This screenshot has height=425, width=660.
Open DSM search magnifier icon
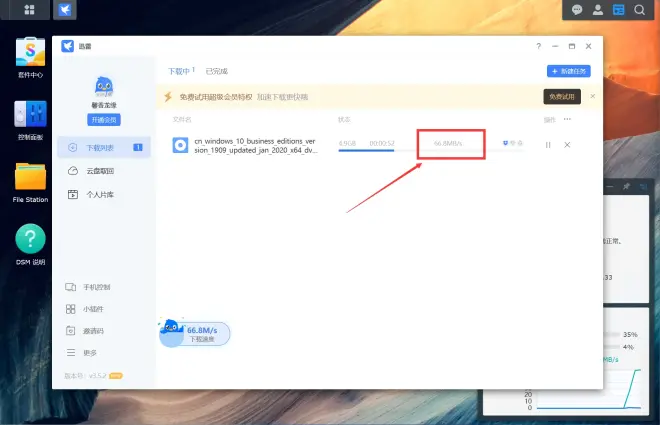tap(639, 10)
